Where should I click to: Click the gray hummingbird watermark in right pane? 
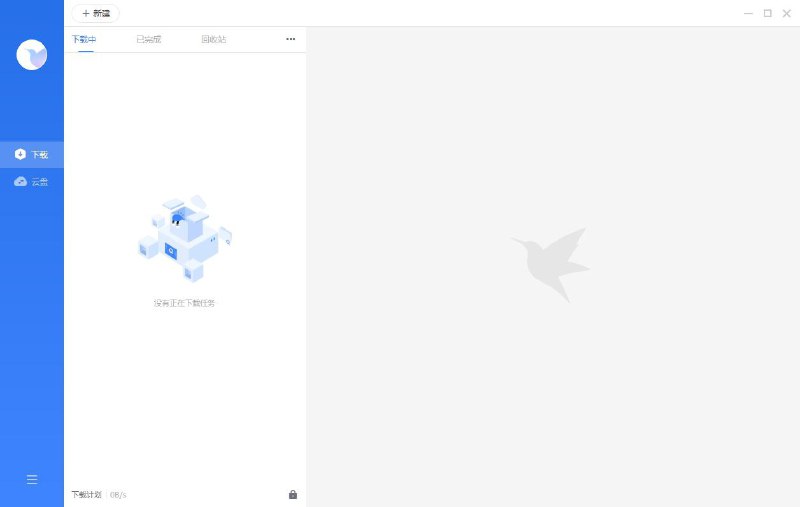pos(551,264)
